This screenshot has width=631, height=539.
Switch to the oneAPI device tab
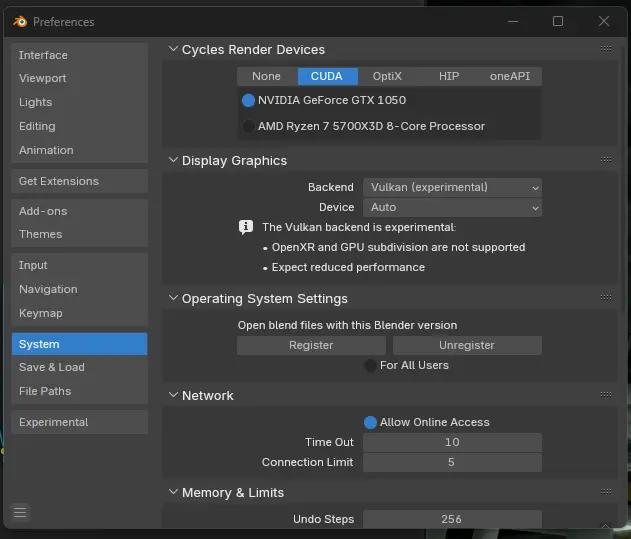[510, 76]
